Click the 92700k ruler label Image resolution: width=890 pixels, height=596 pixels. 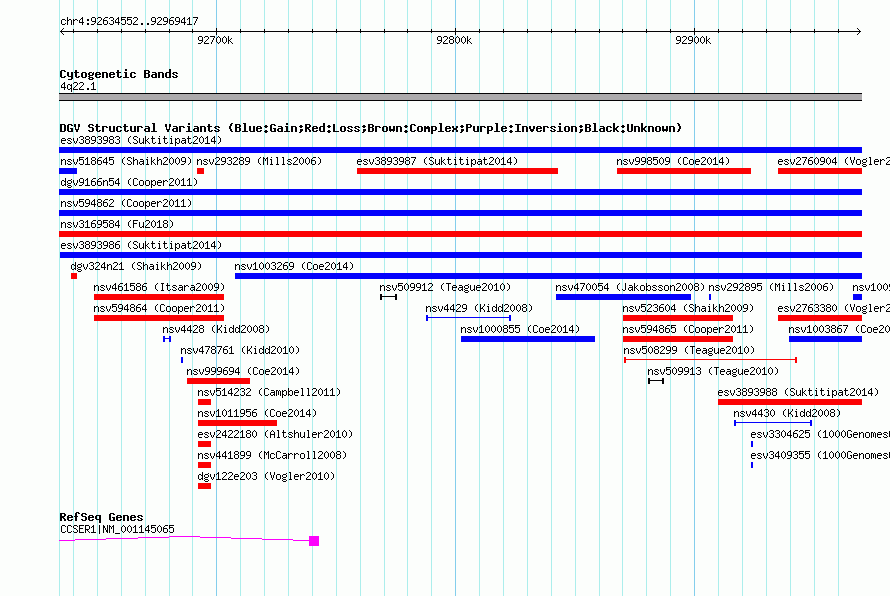pyautogui.click(x=215, y=40)
